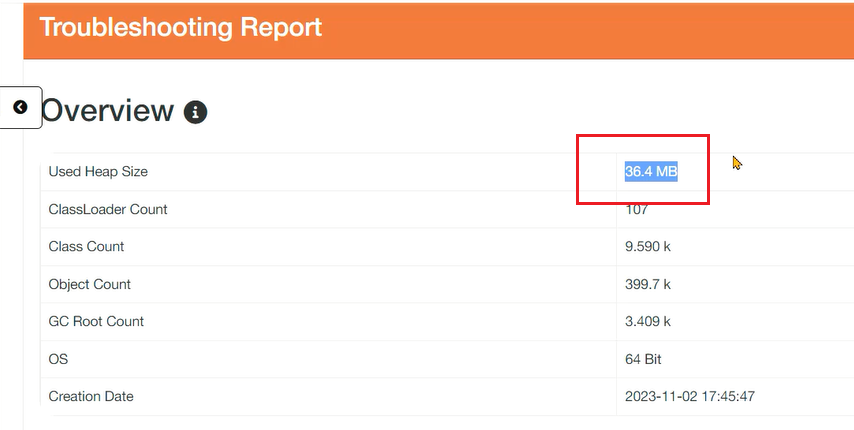This screenshot has height=430, width=854.
Task: Click the 399.7 k object count value
Action: coord(647,285)
